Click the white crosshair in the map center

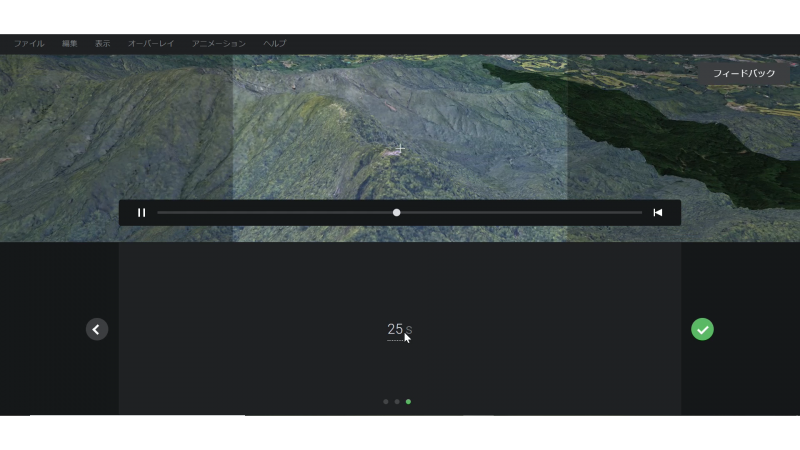pyautogui.click(x=400, y=149)
